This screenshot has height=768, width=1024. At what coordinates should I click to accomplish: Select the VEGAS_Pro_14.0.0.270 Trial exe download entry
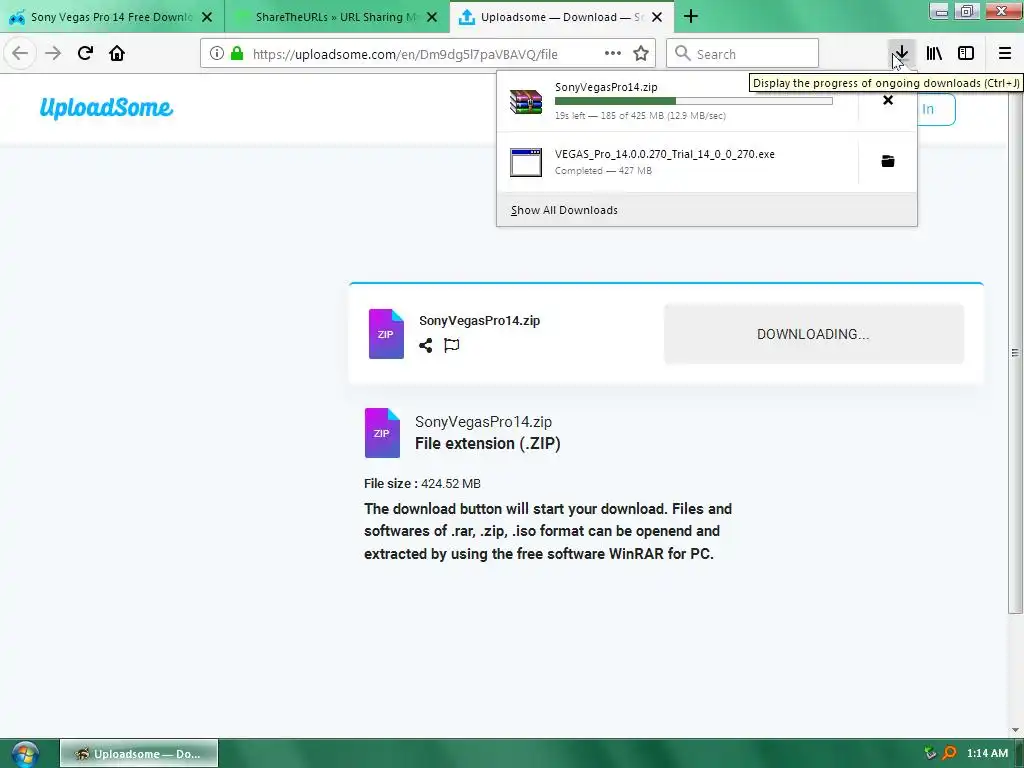point(677,162)
